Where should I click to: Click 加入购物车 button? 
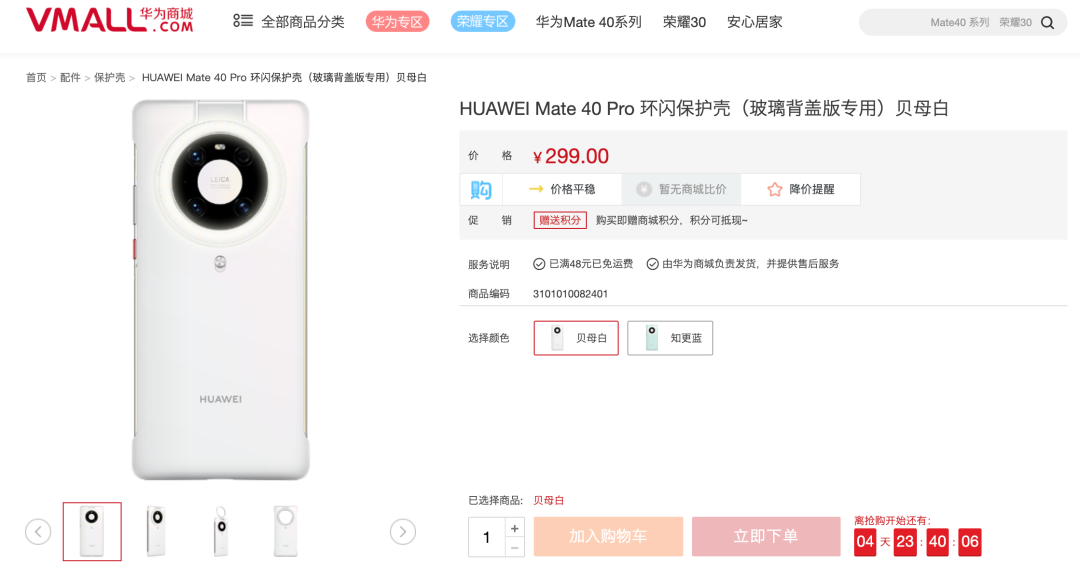pos(608,537)
